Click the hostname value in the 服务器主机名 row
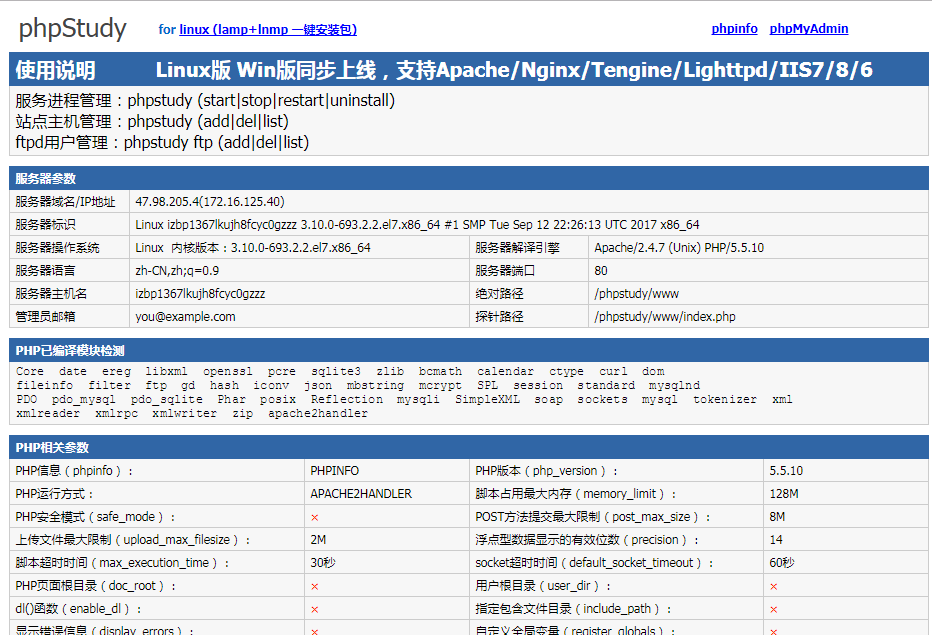The height and width of the screenshot is (635, 932). [x=200, y=294]
